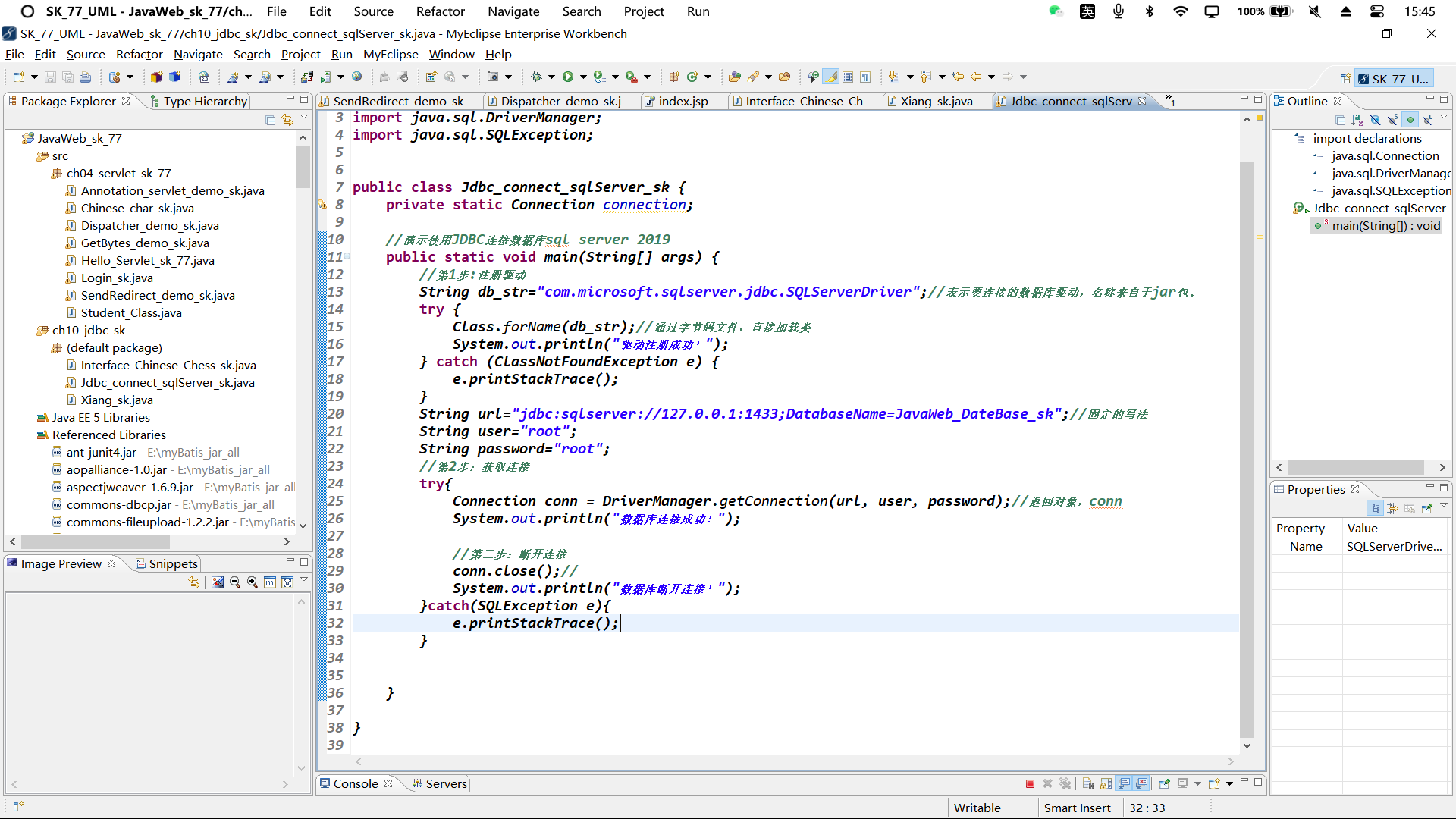This screenshot has height=819, width=1456.
Task: Show hidden editor tabs list chevron
Action: point(1170,100)
